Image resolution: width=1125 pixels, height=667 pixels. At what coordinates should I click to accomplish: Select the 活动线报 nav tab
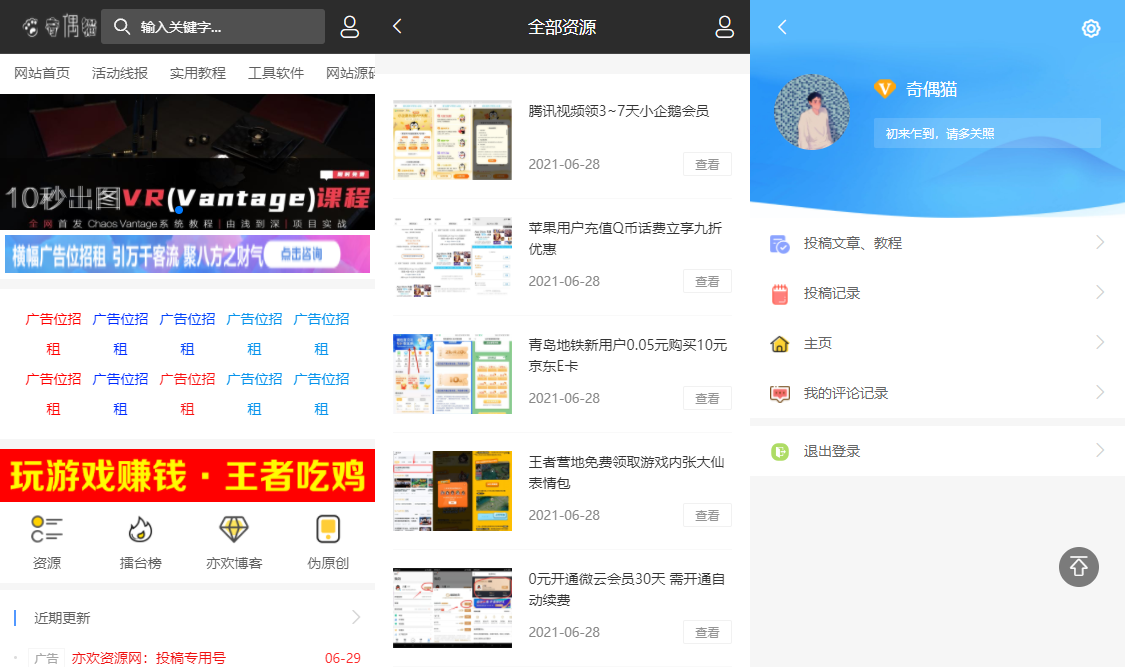point(120,73)
